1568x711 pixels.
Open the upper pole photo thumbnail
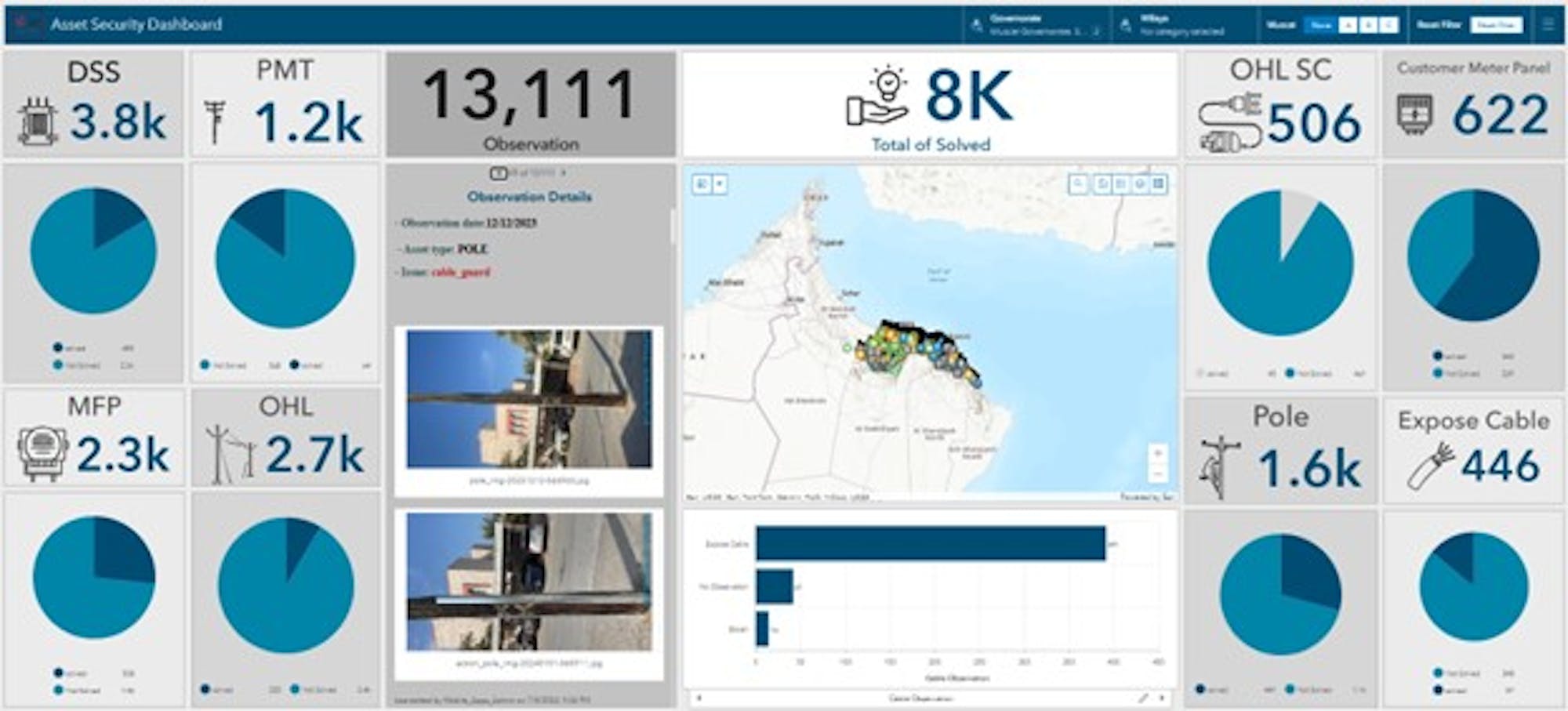pyautogui.click(x=529, y=399)
